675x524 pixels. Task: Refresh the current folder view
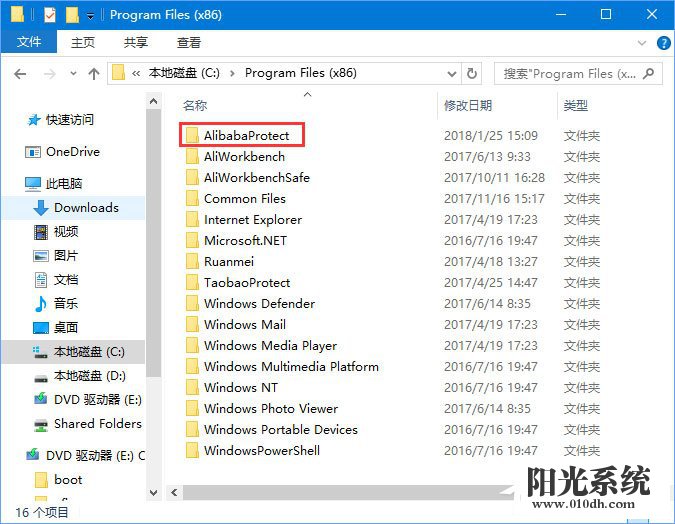click(x=472, y=74)
